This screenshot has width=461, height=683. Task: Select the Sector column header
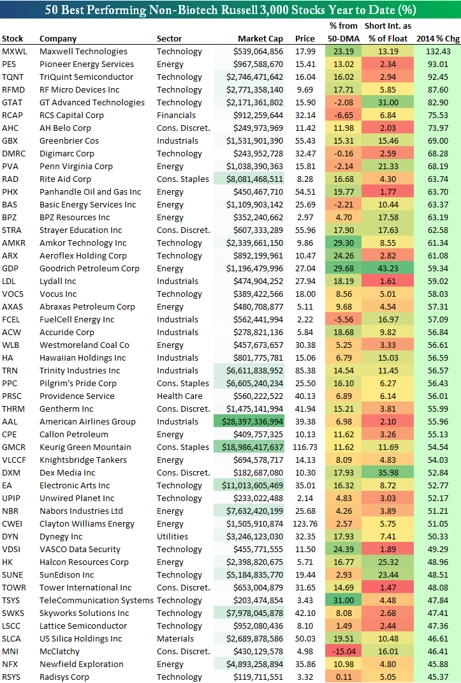169,39
